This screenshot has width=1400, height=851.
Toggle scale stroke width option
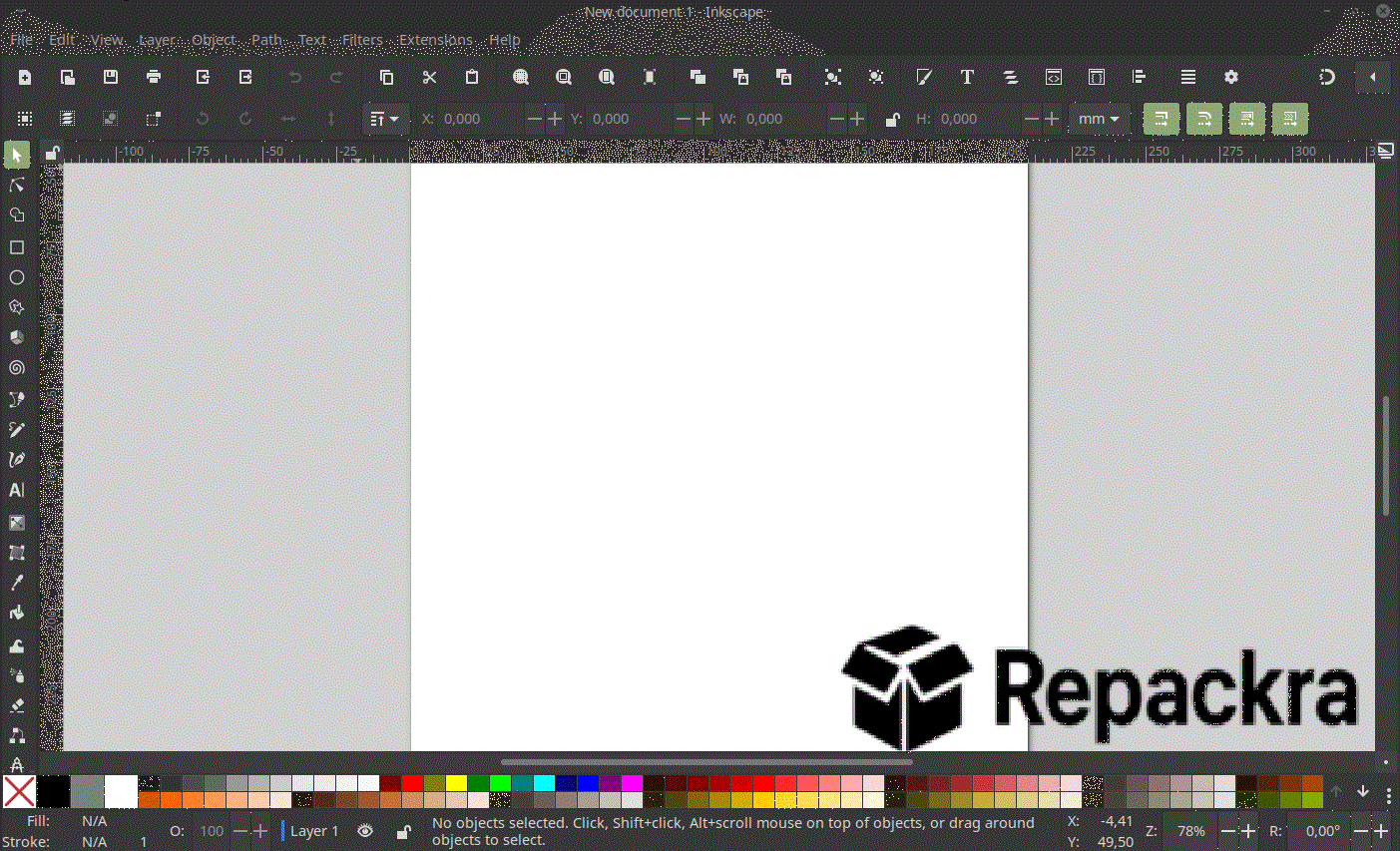[x=1162, y=119]
